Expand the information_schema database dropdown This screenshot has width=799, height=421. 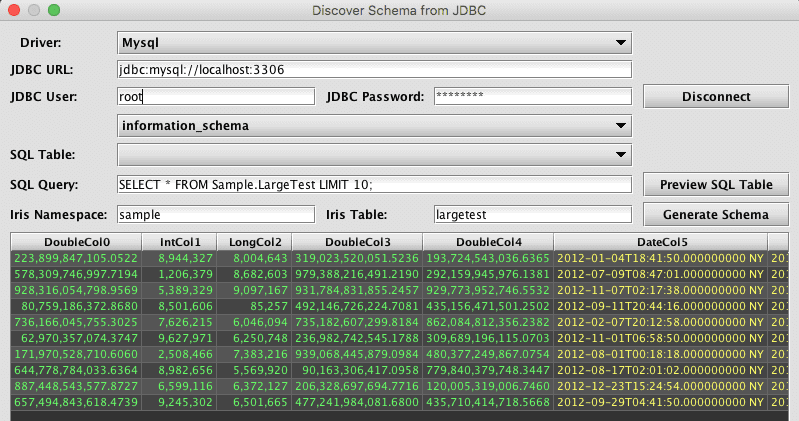[375, 126]
